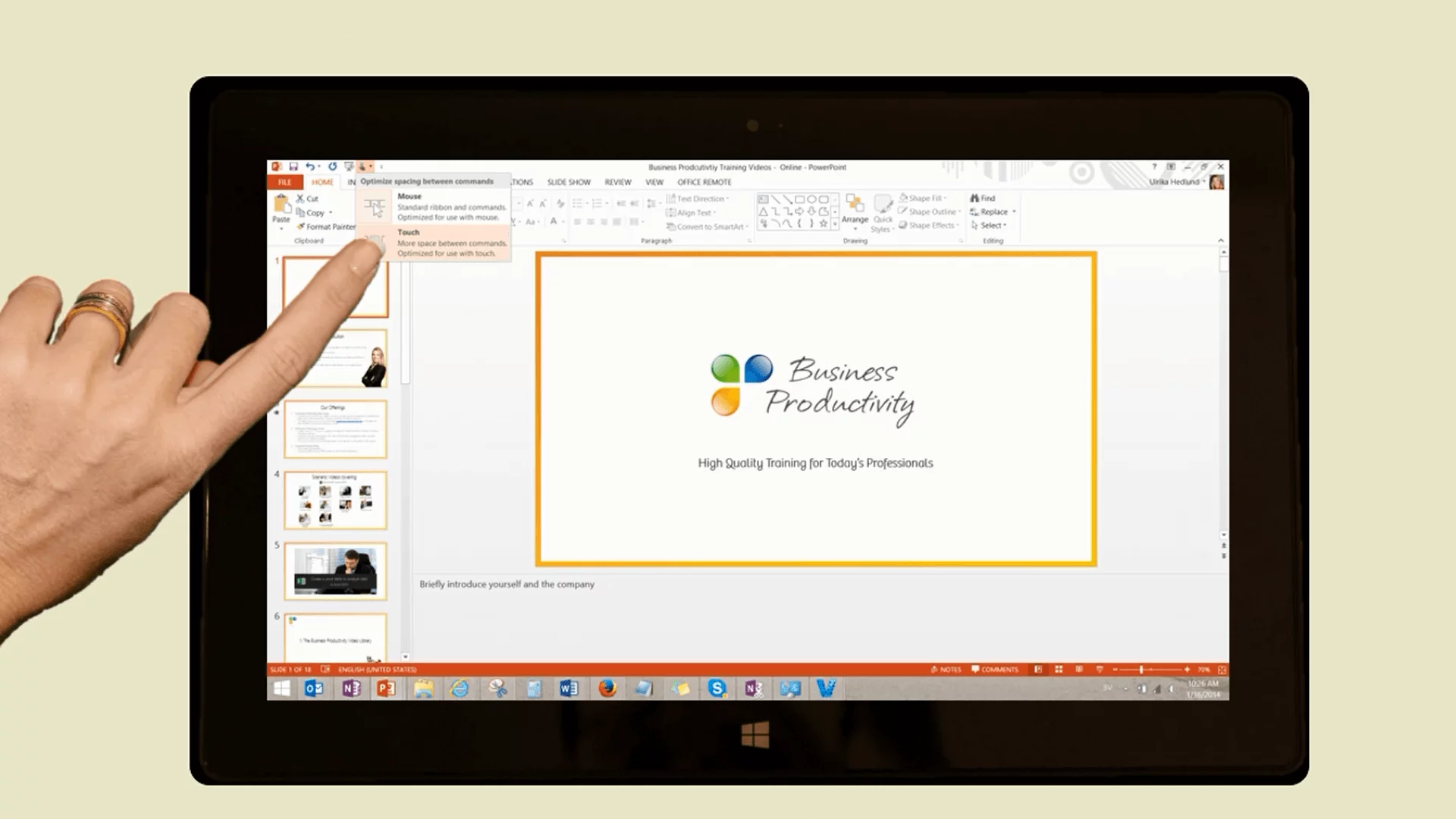
Task: Switch to the SLIDE SHOW tab
Action: [569, 183]
